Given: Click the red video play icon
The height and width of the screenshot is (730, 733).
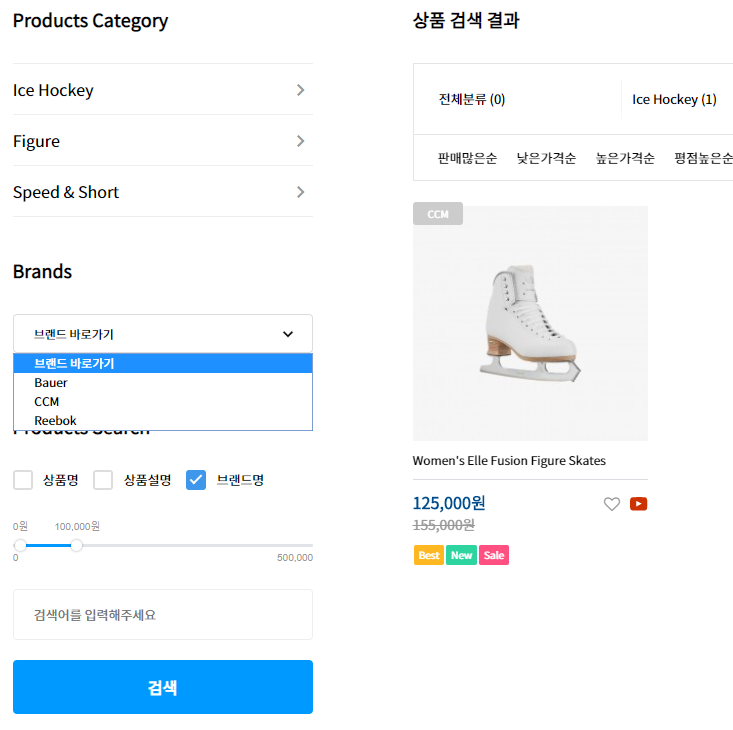Looking at the screenshot, I should coord(639,504).
